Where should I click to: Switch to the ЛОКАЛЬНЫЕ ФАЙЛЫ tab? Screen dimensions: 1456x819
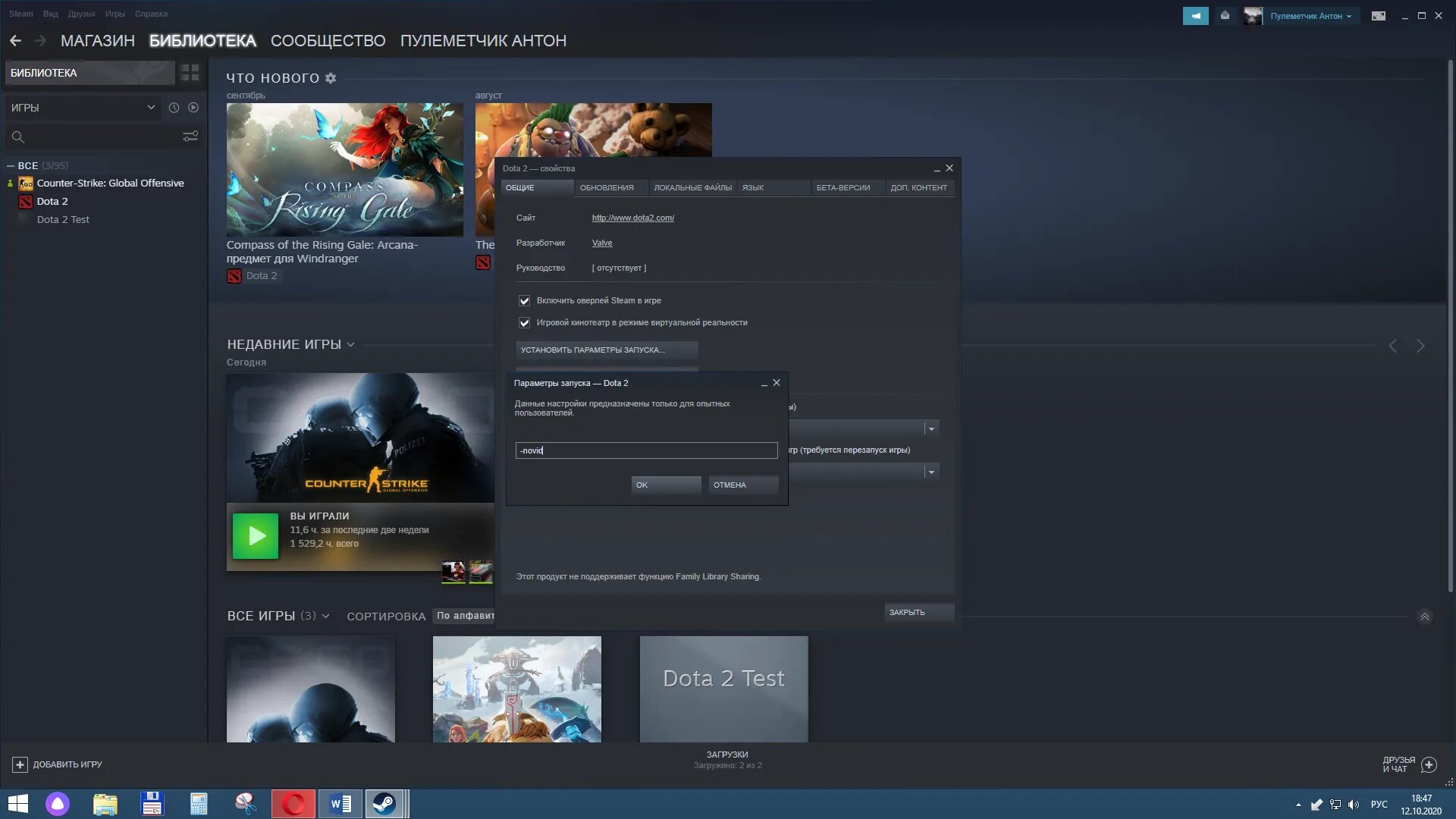coord(692,188)
